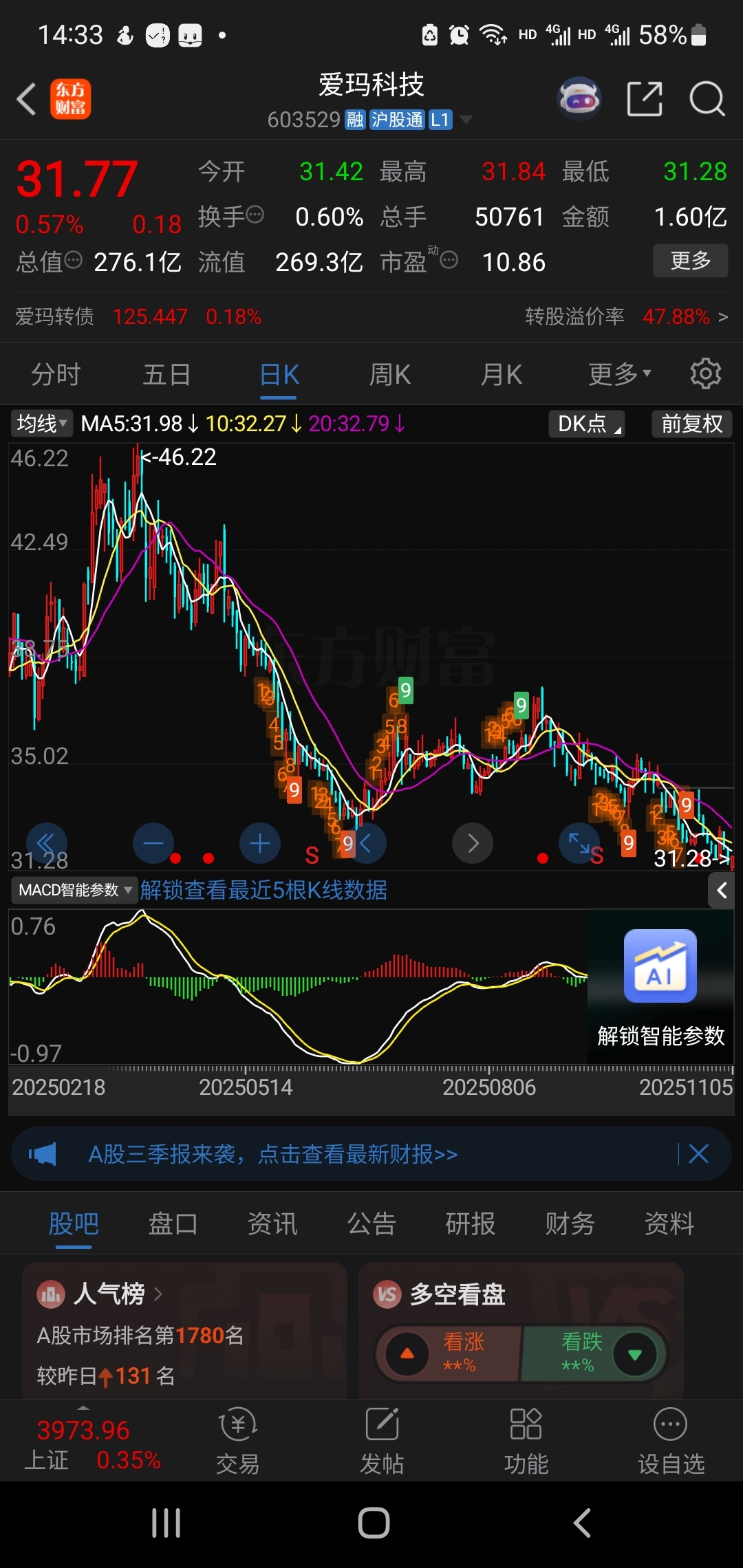743x1568 pixels.
Task: Open the 东方财富 logo icon
Action: click(70, 99)
